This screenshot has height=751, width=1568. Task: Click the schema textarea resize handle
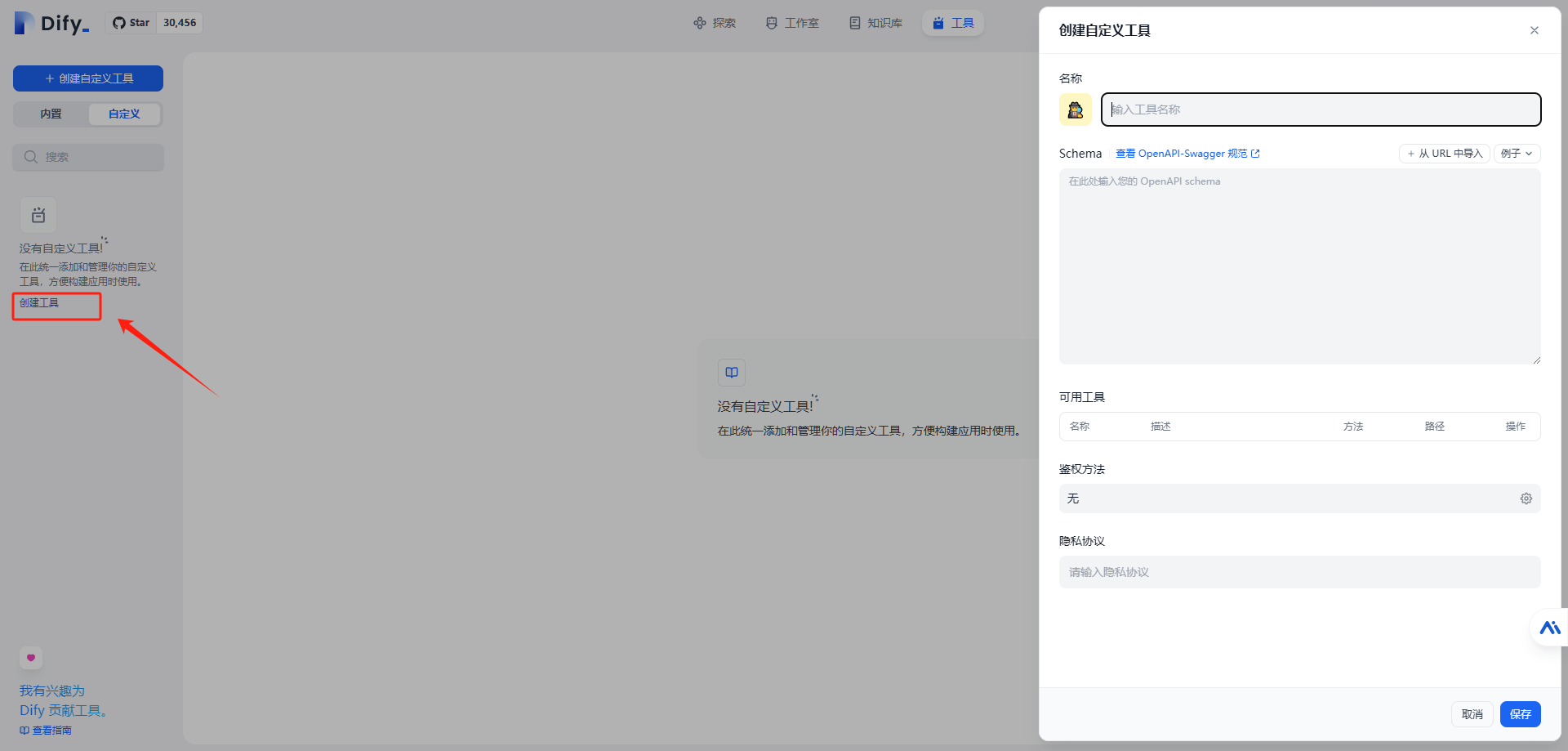[1536, 360]
